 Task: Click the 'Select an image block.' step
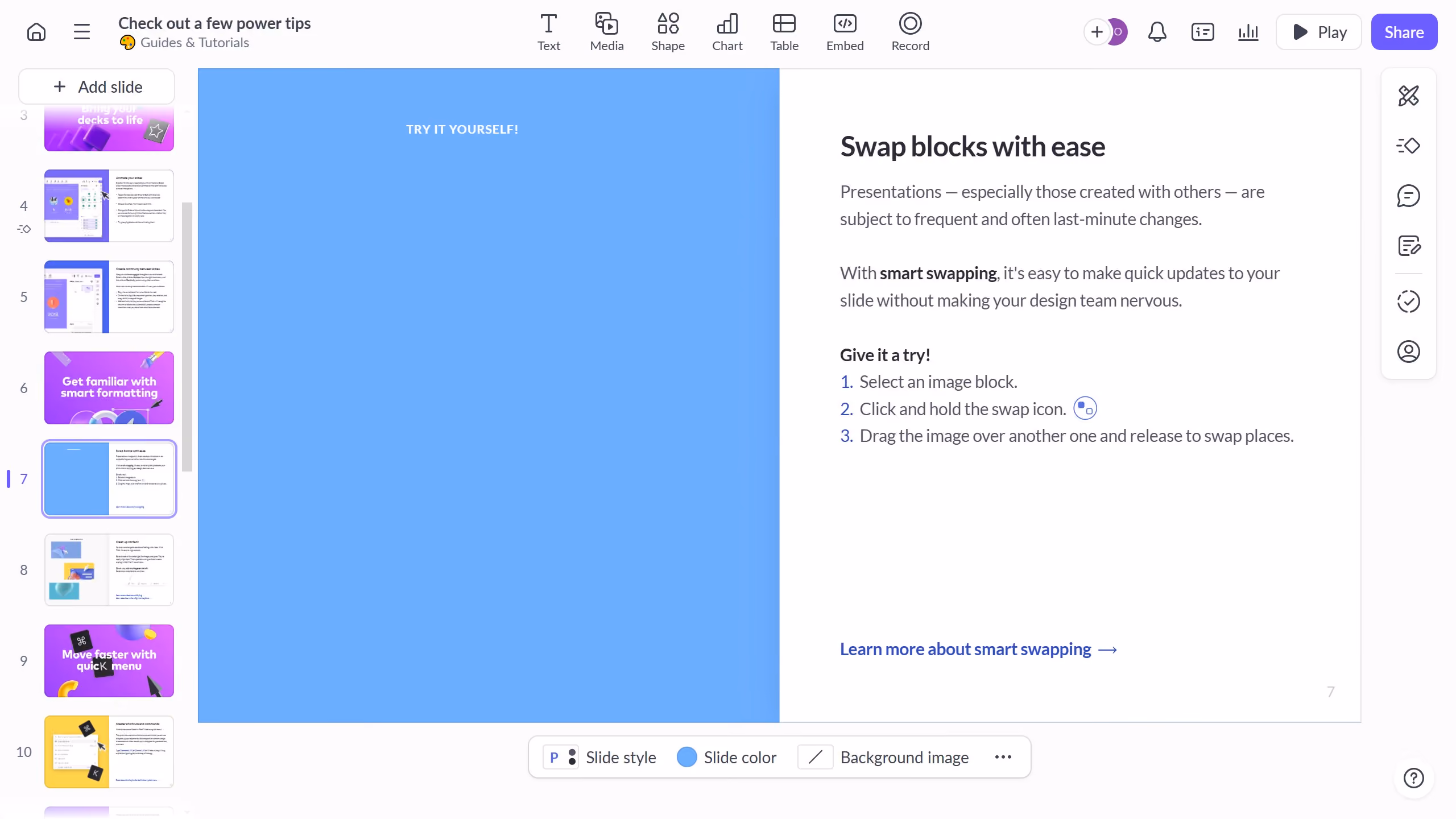click(x=938, y=382)
